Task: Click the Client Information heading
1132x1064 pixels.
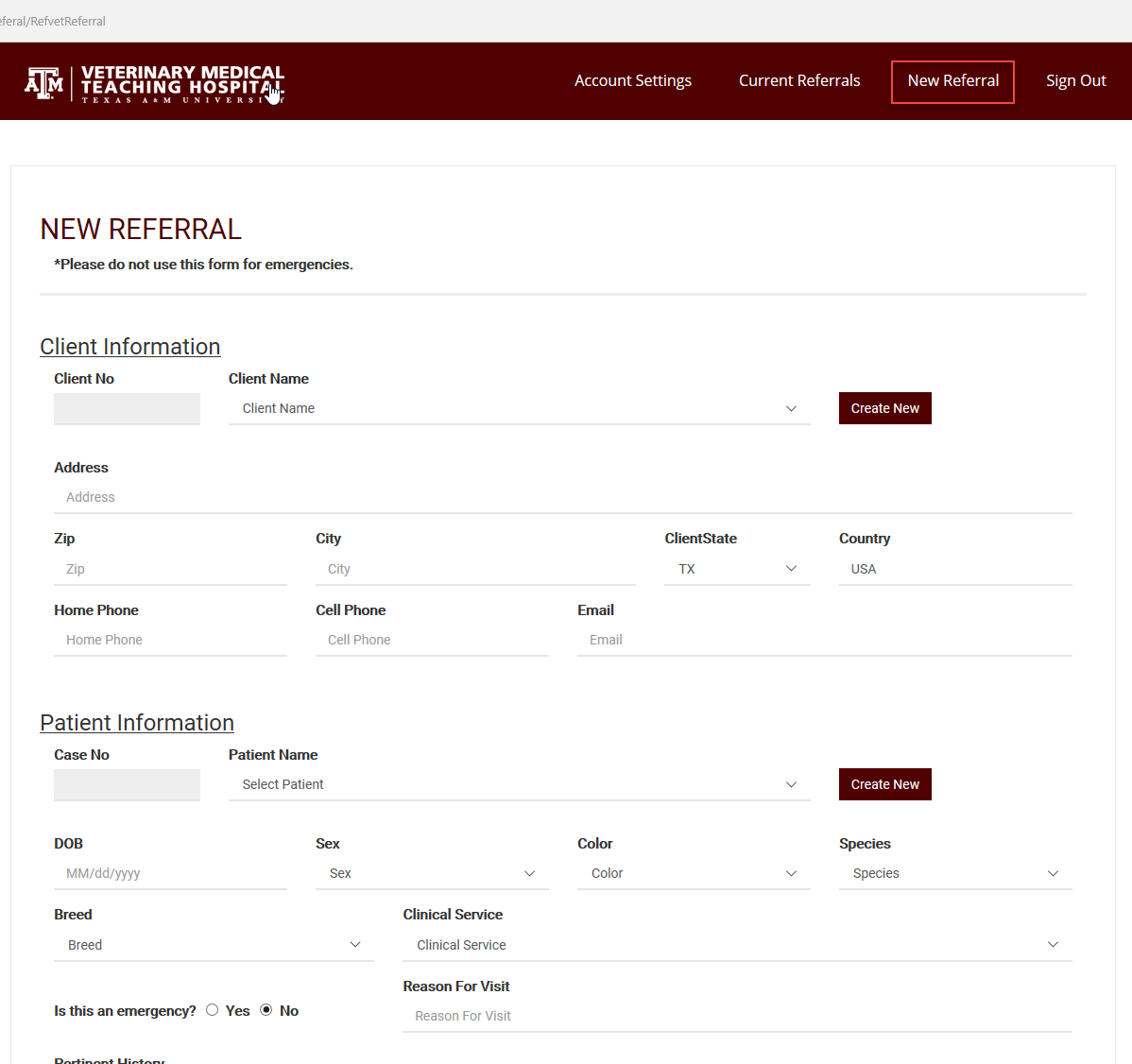Action: [x=130, y=347]
